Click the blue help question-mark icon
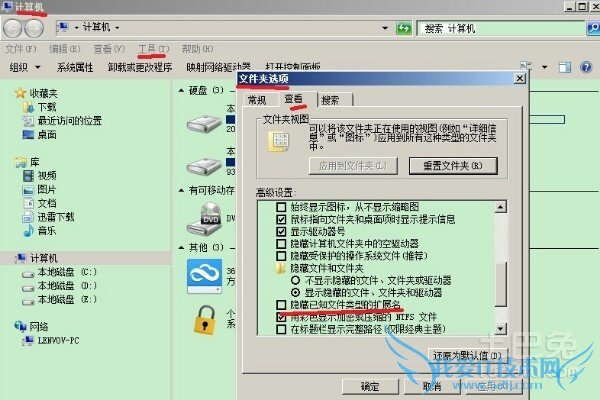Screen dimensions: 600x400 point(586,67)
